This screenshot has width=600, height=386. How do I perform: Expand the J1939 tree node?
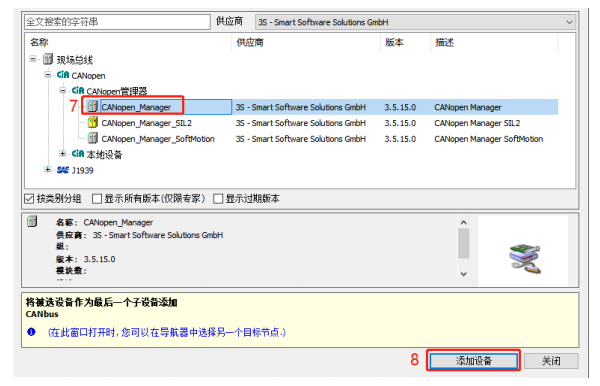pos(48,169)
